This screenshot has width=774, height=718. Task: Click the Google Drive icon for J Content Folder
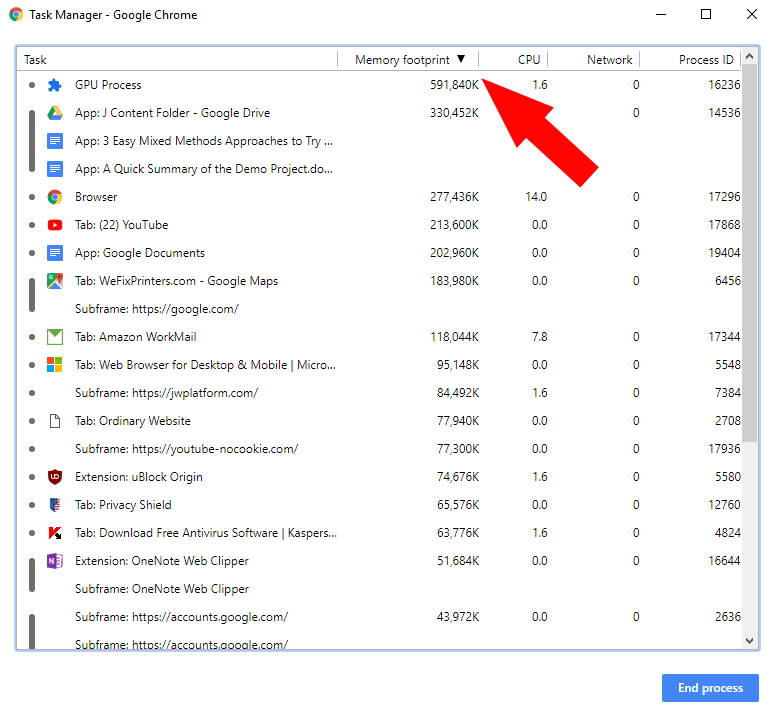[x=54, y=113]
